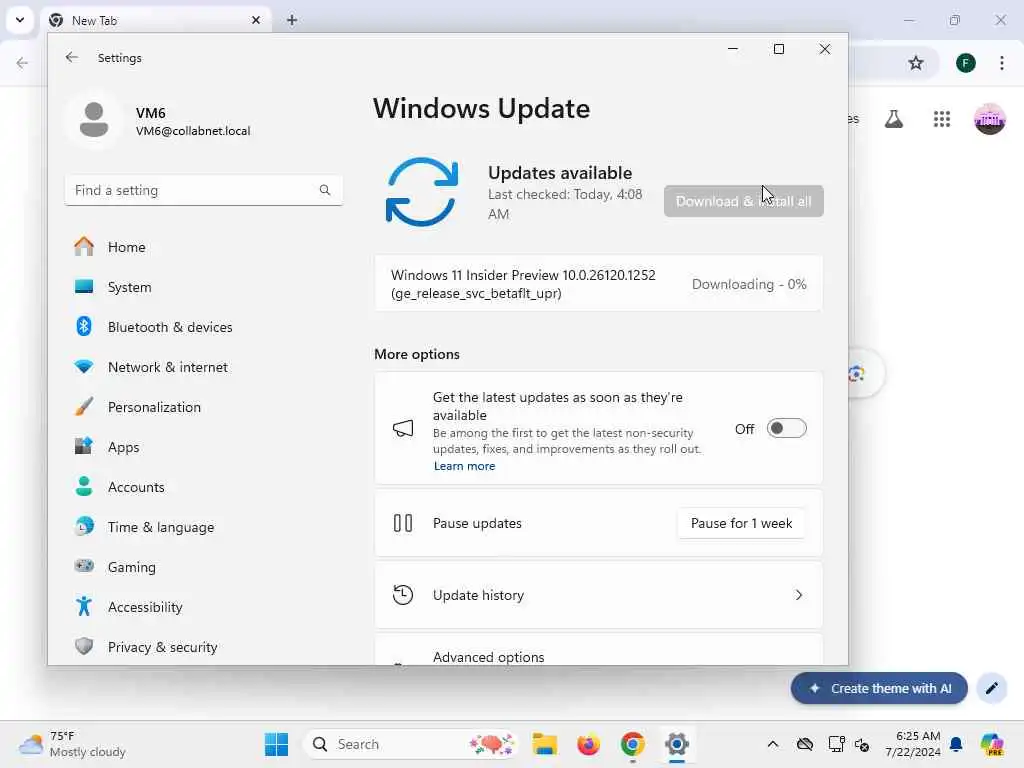Open taskbar clock showing 6:25 AM
1024x768 pixels.
913,744
